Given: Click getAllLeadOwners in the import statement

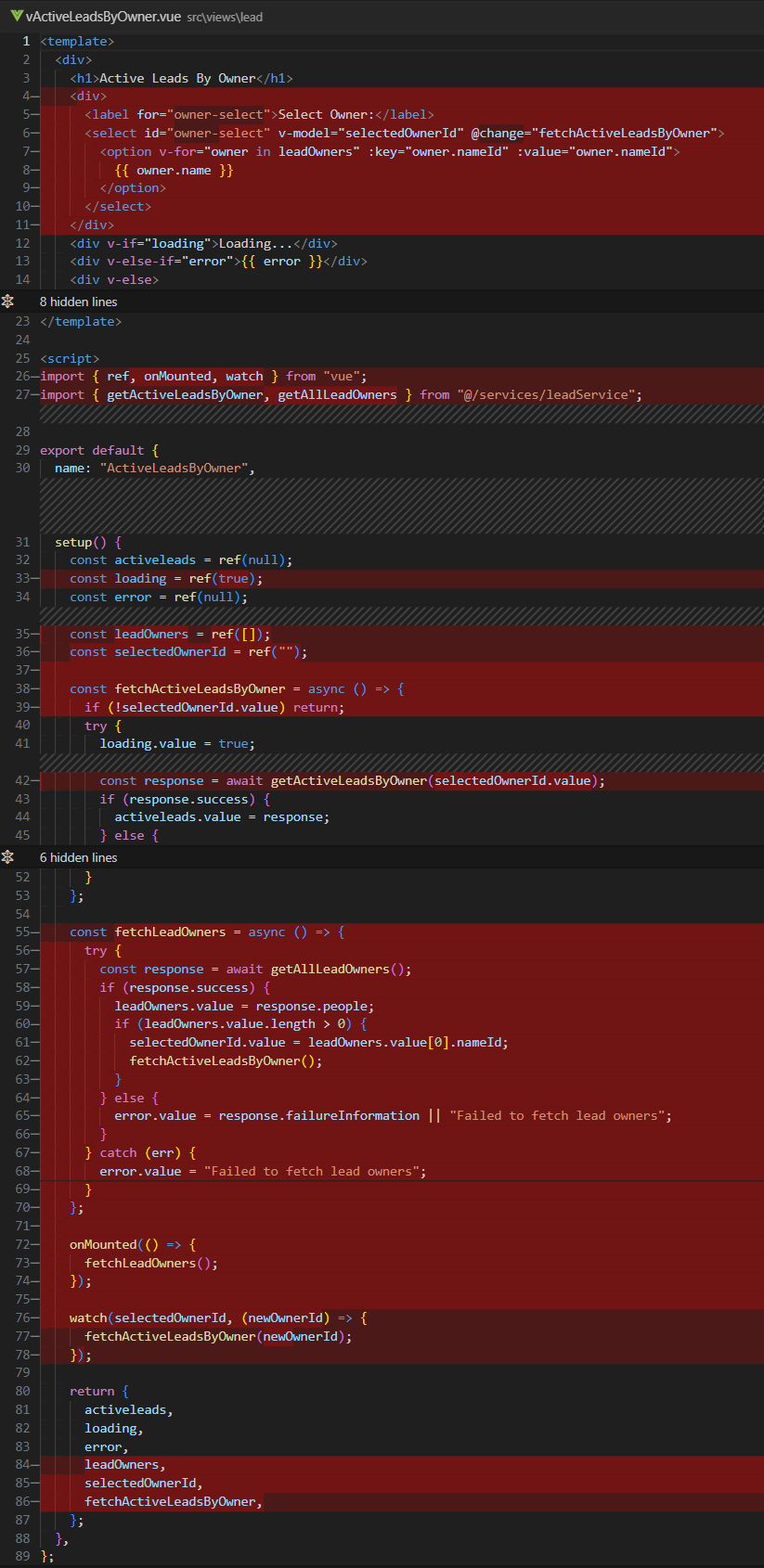Looking at the screenshot, I should point(337,394).
